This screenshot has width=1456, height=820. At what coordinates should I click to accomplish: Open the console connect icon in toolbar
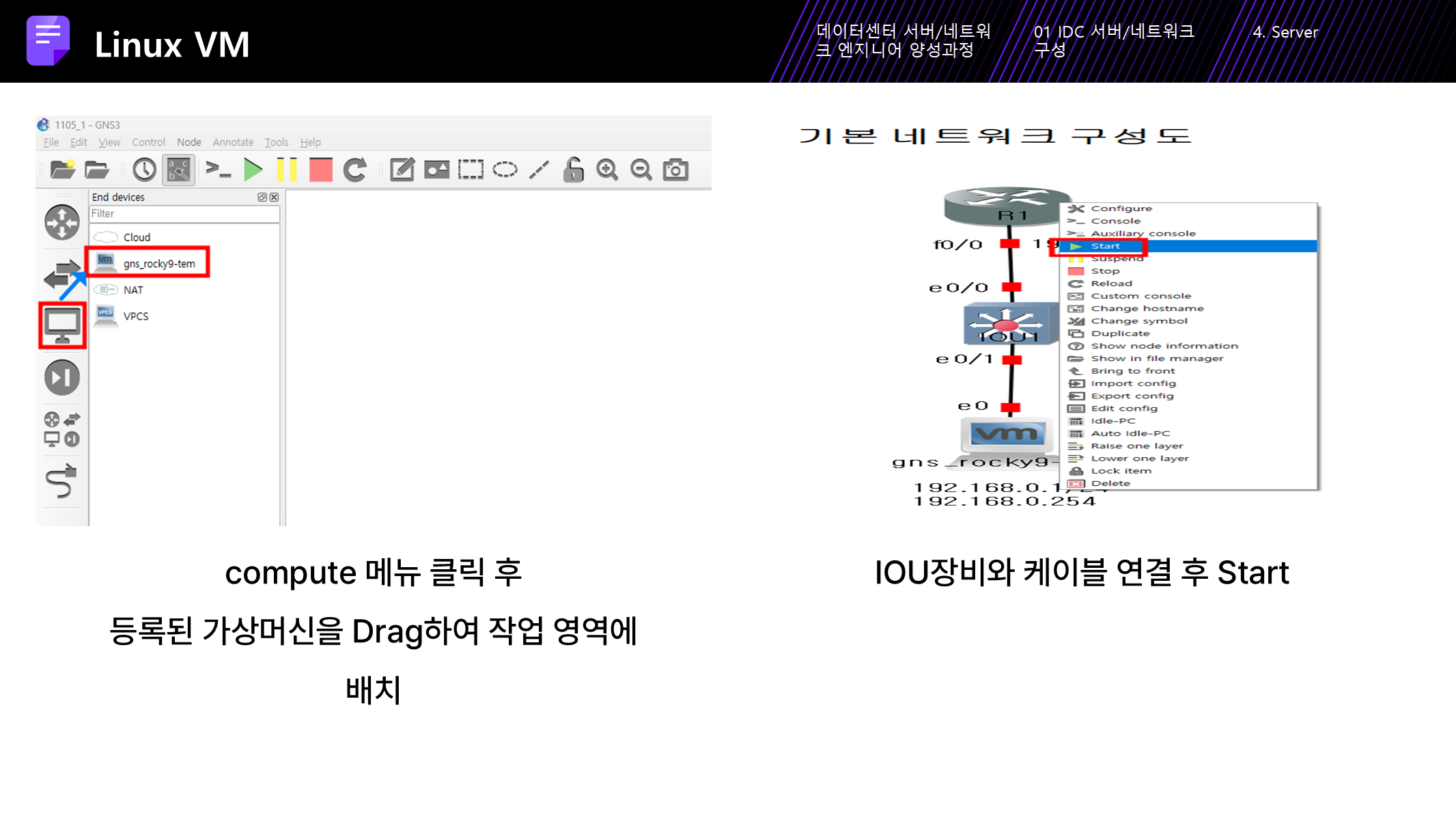tap(219, 169)
